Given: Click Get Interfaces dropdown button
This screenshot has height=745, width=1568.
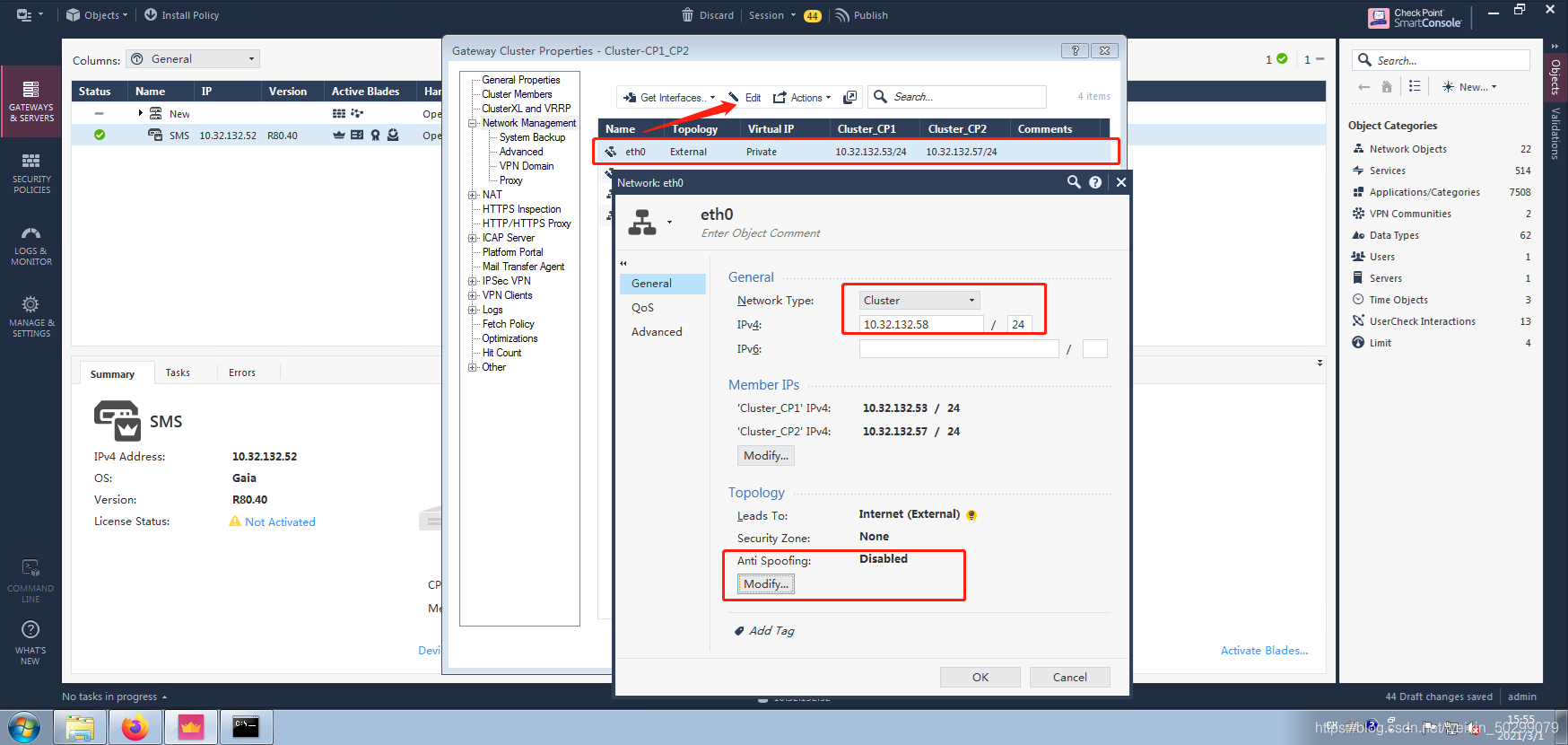Looking at the screenshot, I should click(x=669, y=98).
